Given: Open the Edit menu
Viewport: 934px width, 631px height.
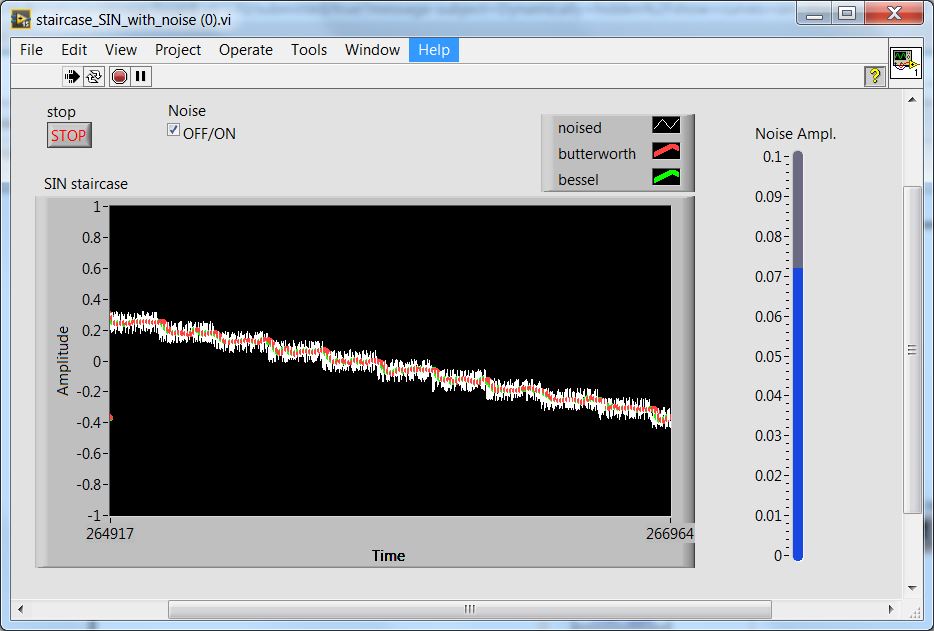Looking at the screenshot, I should 74,50.
